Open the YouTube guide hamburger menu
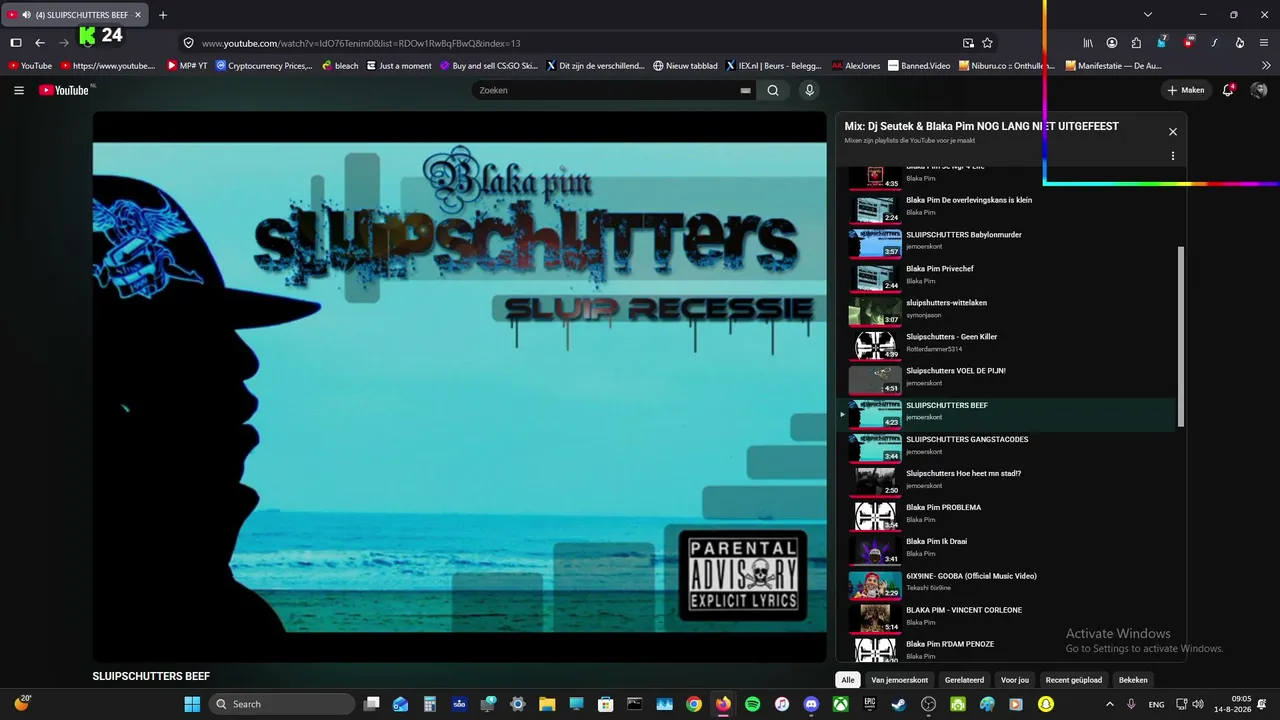 (19, 90)
